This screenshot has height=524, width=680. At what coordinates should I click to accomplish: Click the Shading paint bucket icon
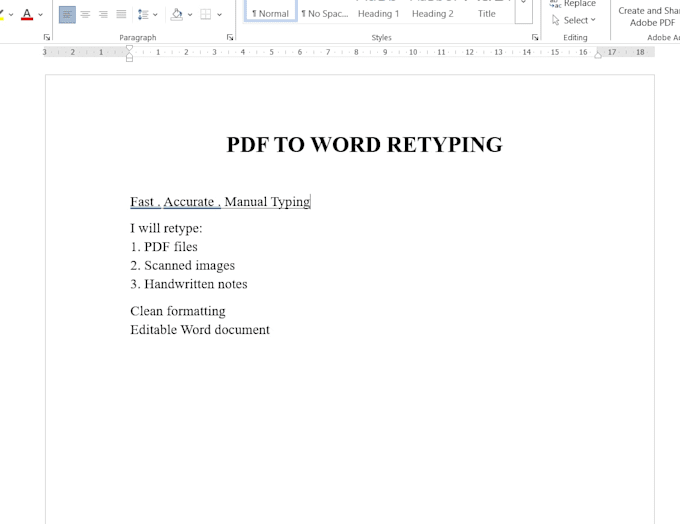pyautogui.click(x=177, y=15)
